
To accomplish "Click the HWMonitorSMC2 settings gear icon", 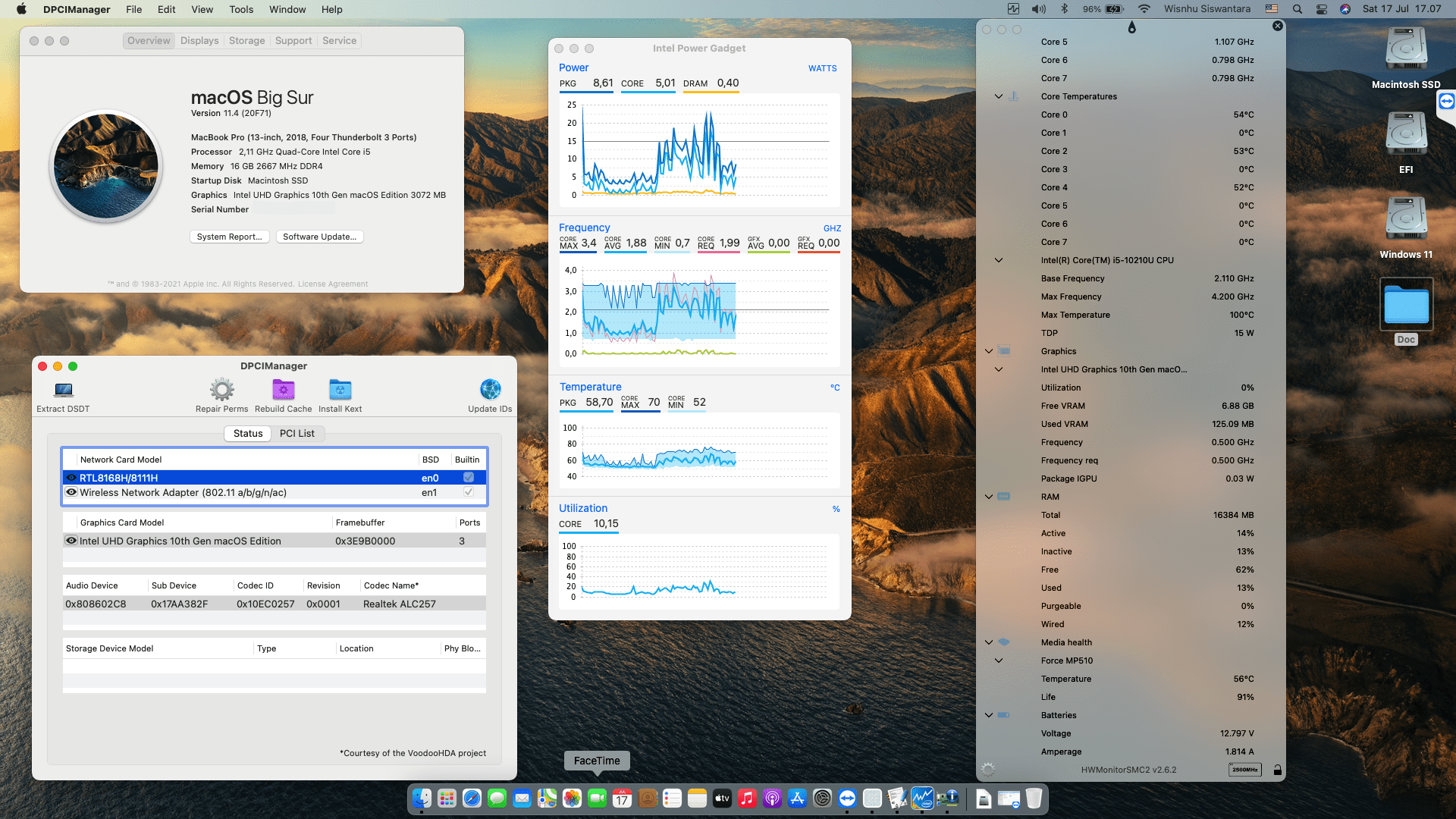I will (988, 769).
